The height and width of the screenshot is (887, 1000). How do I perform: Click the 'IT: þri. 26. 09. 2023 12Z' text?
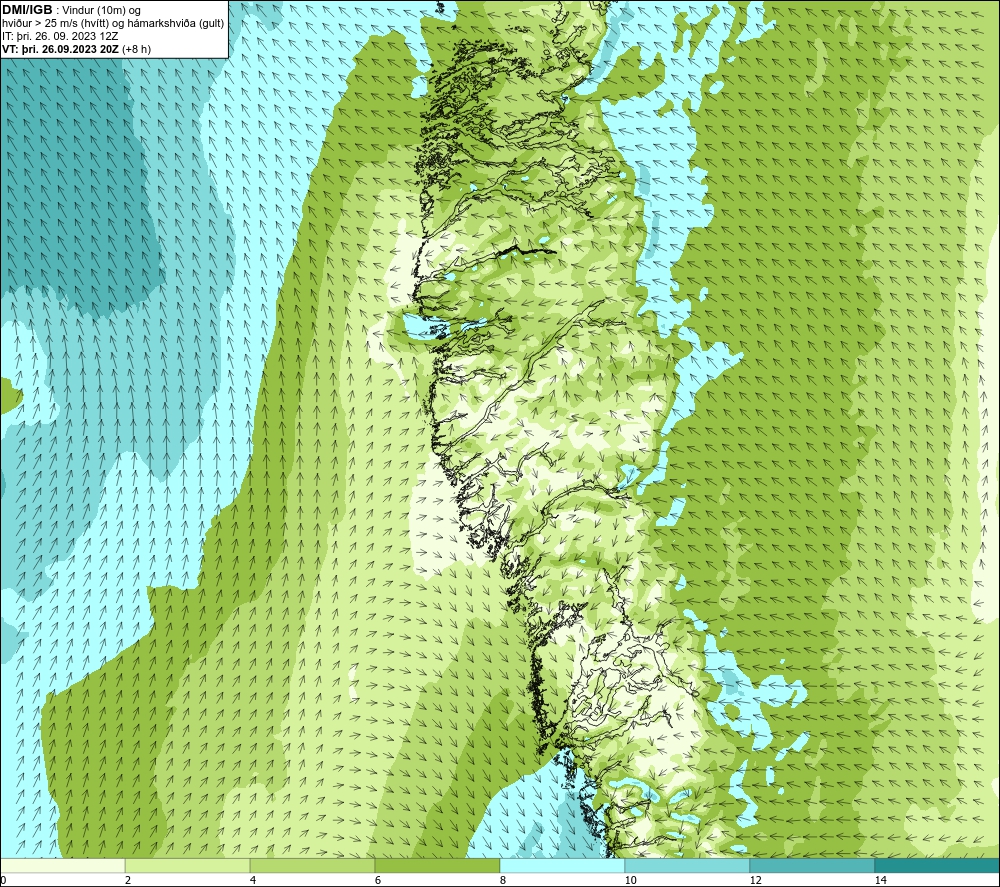[x=60, y=36]
